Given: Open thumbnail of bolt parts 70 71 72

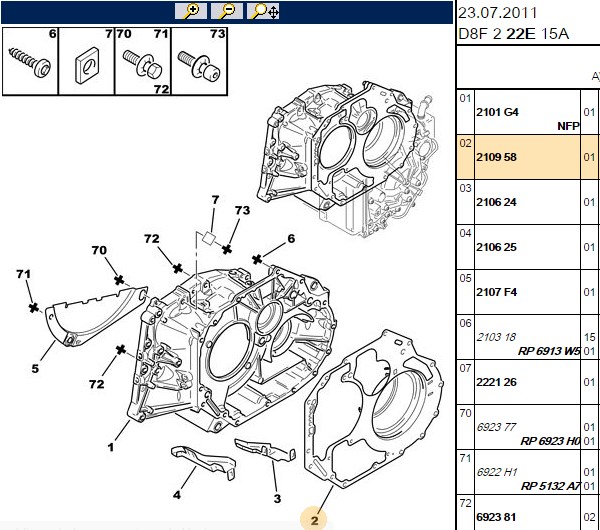Looking at the screenshot, I should pyautogui.click(x=143, y=61).
